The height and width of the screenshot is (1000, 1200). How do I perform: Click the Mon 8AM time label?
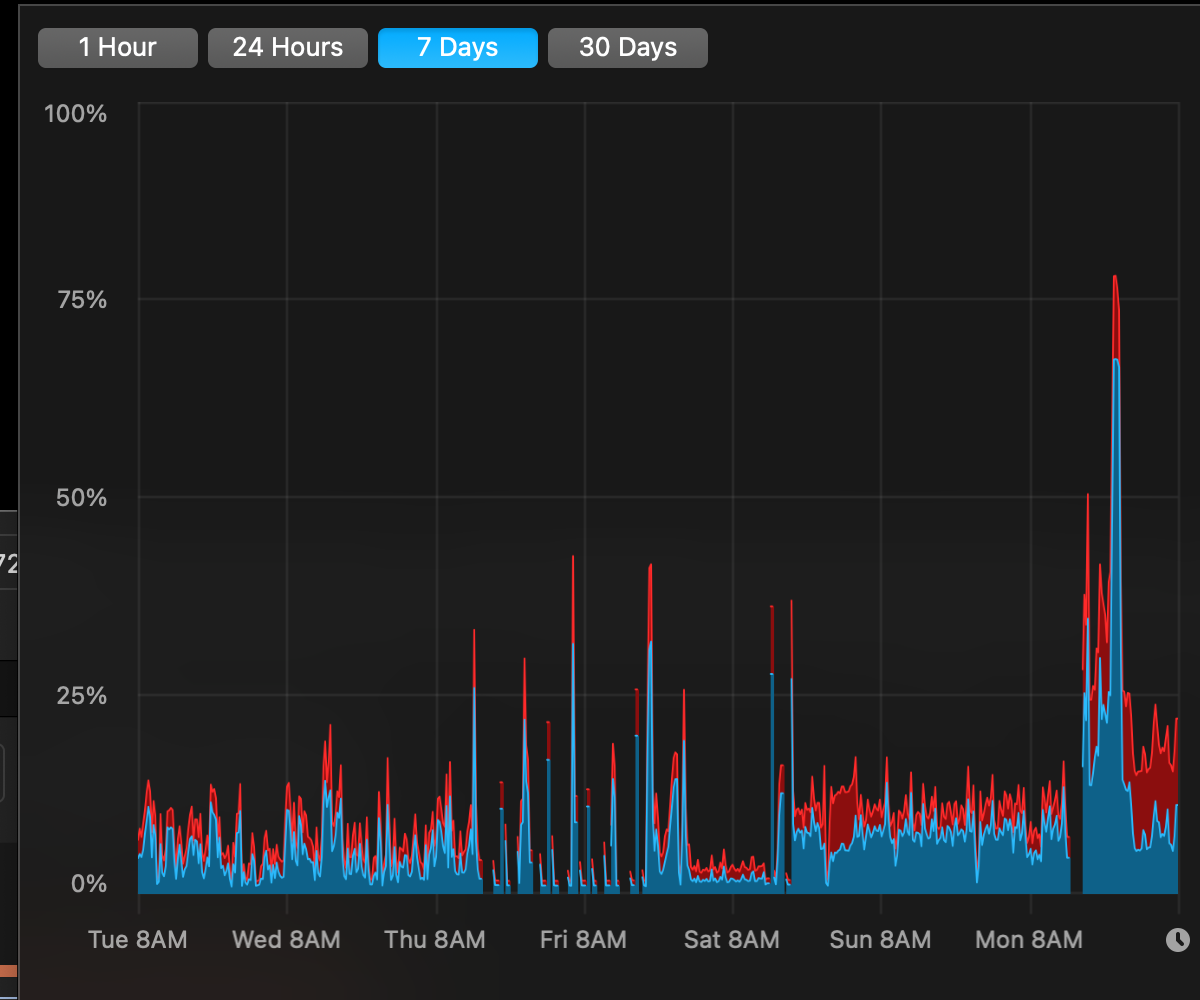click(1029, 940)
